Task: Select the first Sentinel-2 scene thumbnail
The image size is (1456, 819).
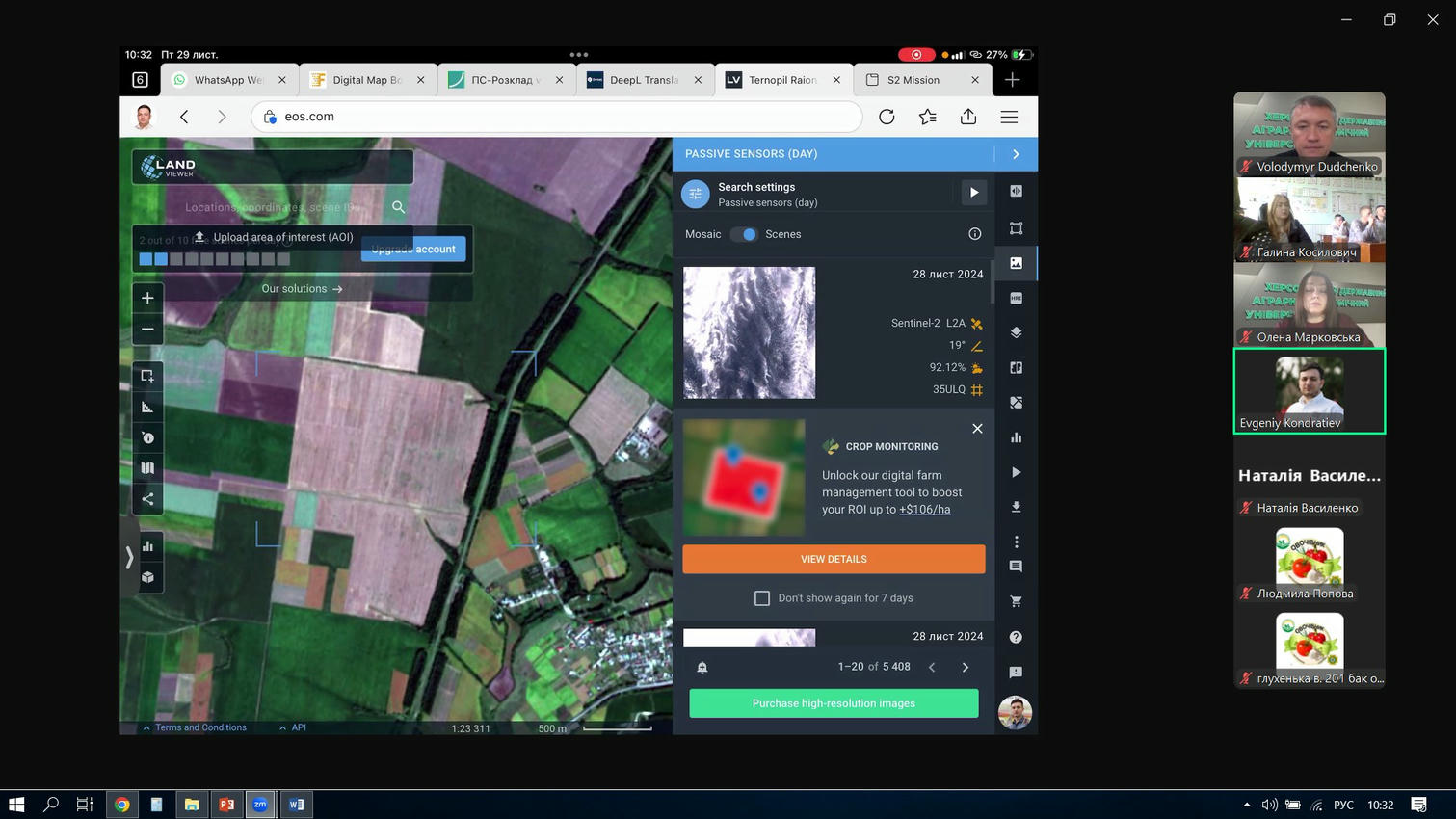Action: pyautogui.click(x=749, y=332)
